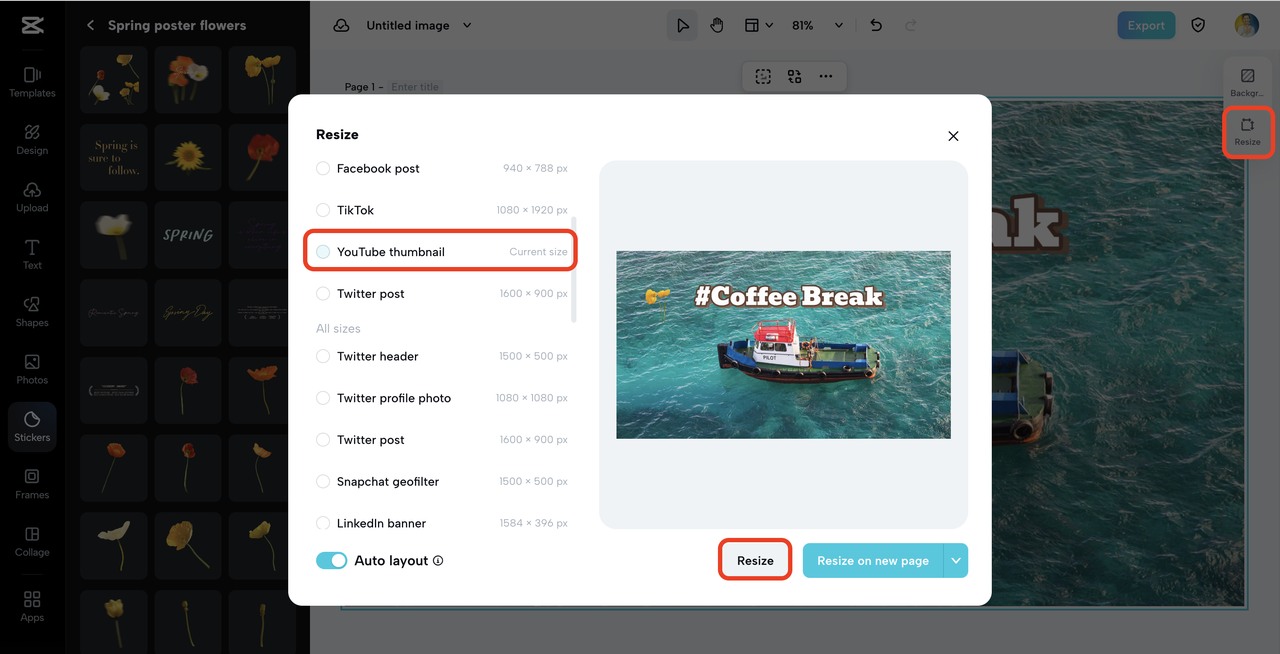1280x654 pixels.
Task: Close the Resize dialog
Action: 953,136
